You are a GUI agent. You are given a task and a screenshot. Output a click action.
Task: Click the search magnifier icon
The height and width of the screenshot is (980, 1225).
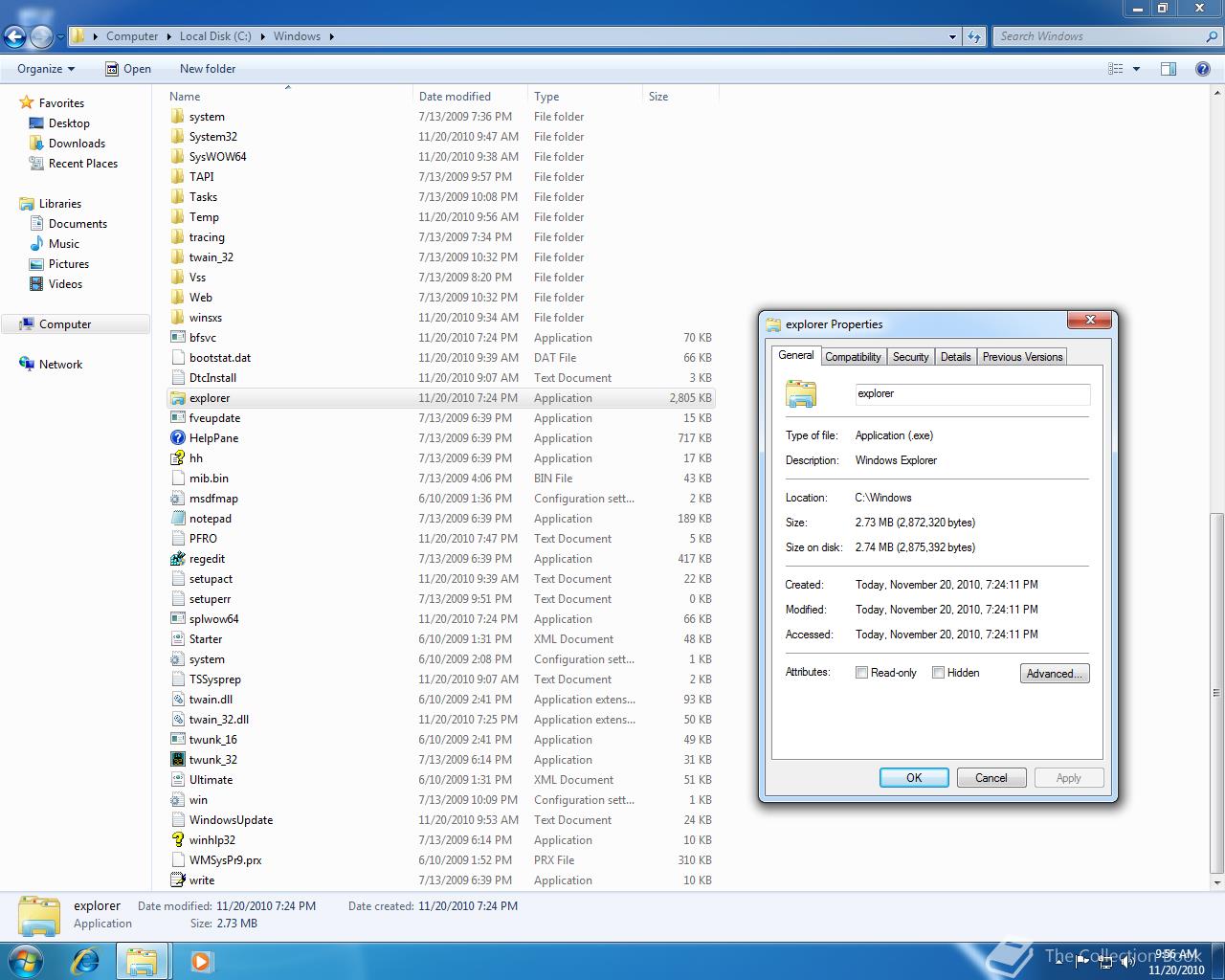click(x=1213, y=36)
